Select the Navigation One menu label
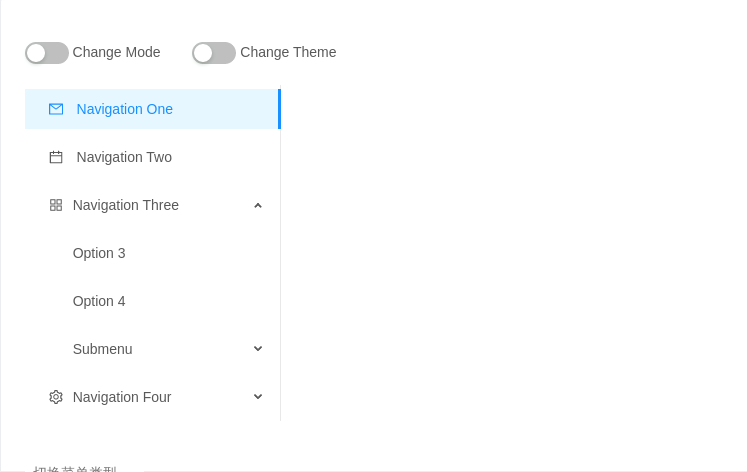The image size is (747, 472). 125,109
